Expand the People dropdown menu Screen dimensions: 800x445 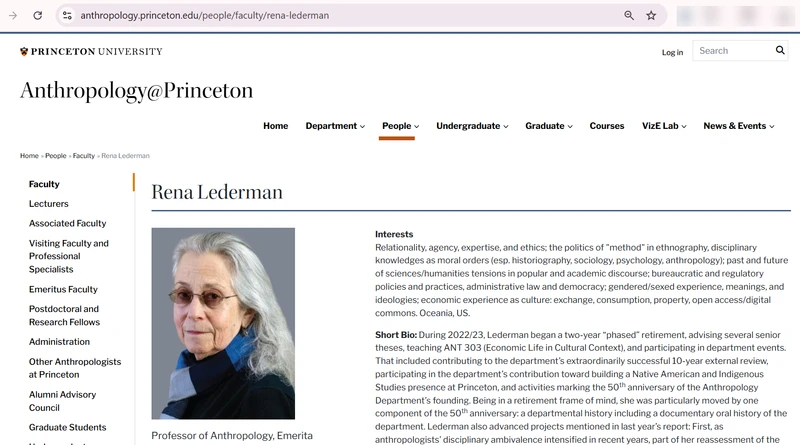tap(401, 126)
